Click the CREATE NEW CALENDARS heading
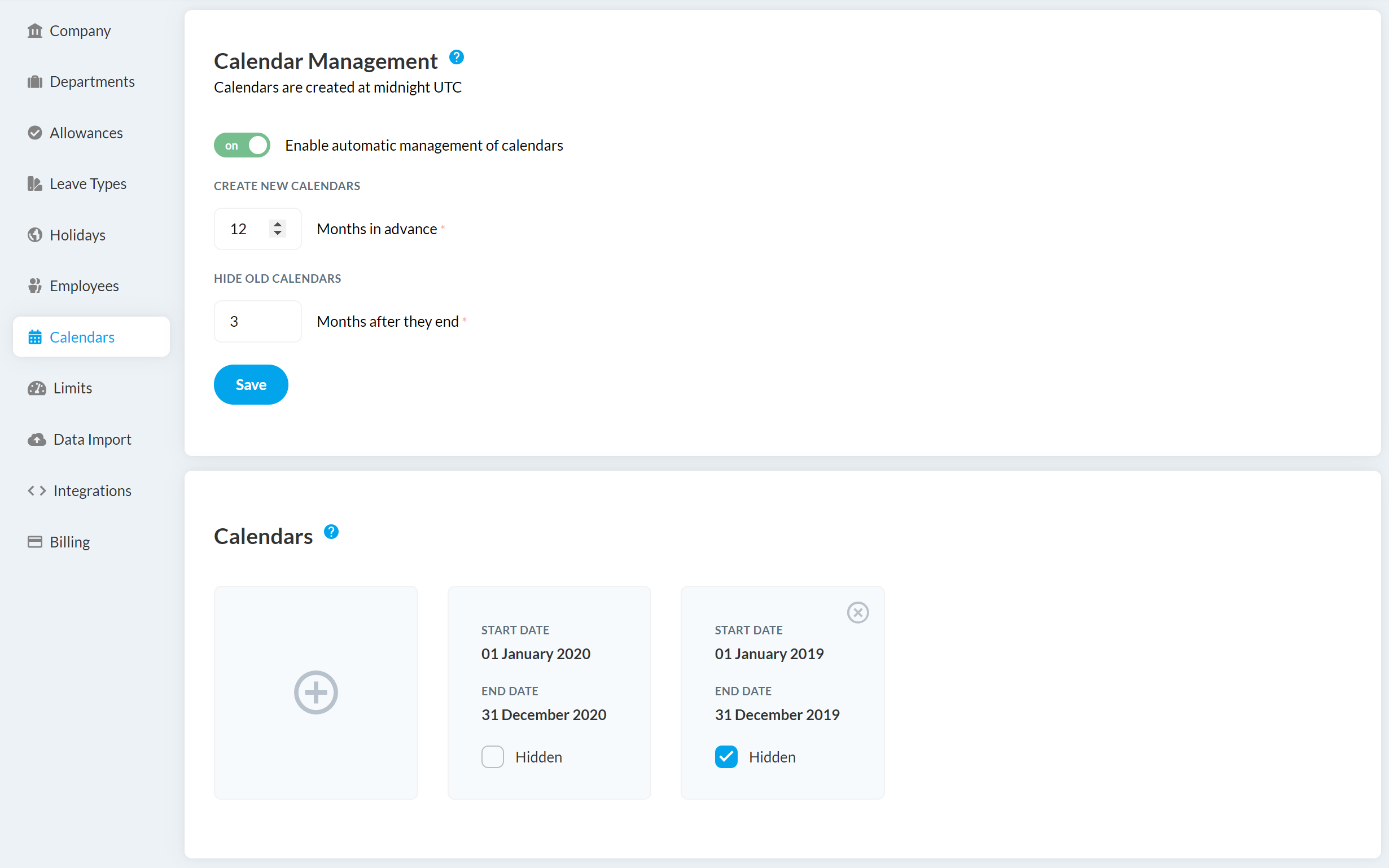Screen dimensions: 1389x868 coord(287,186)
